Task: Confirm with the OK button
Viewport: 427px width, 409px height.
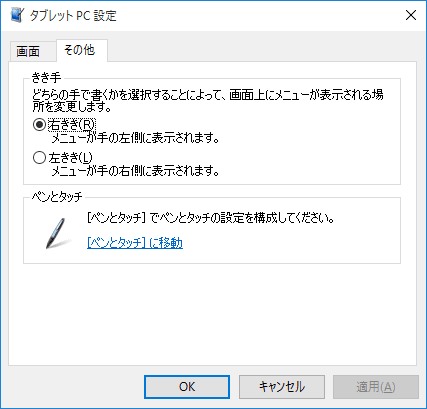Action: [x=187, y=387]
